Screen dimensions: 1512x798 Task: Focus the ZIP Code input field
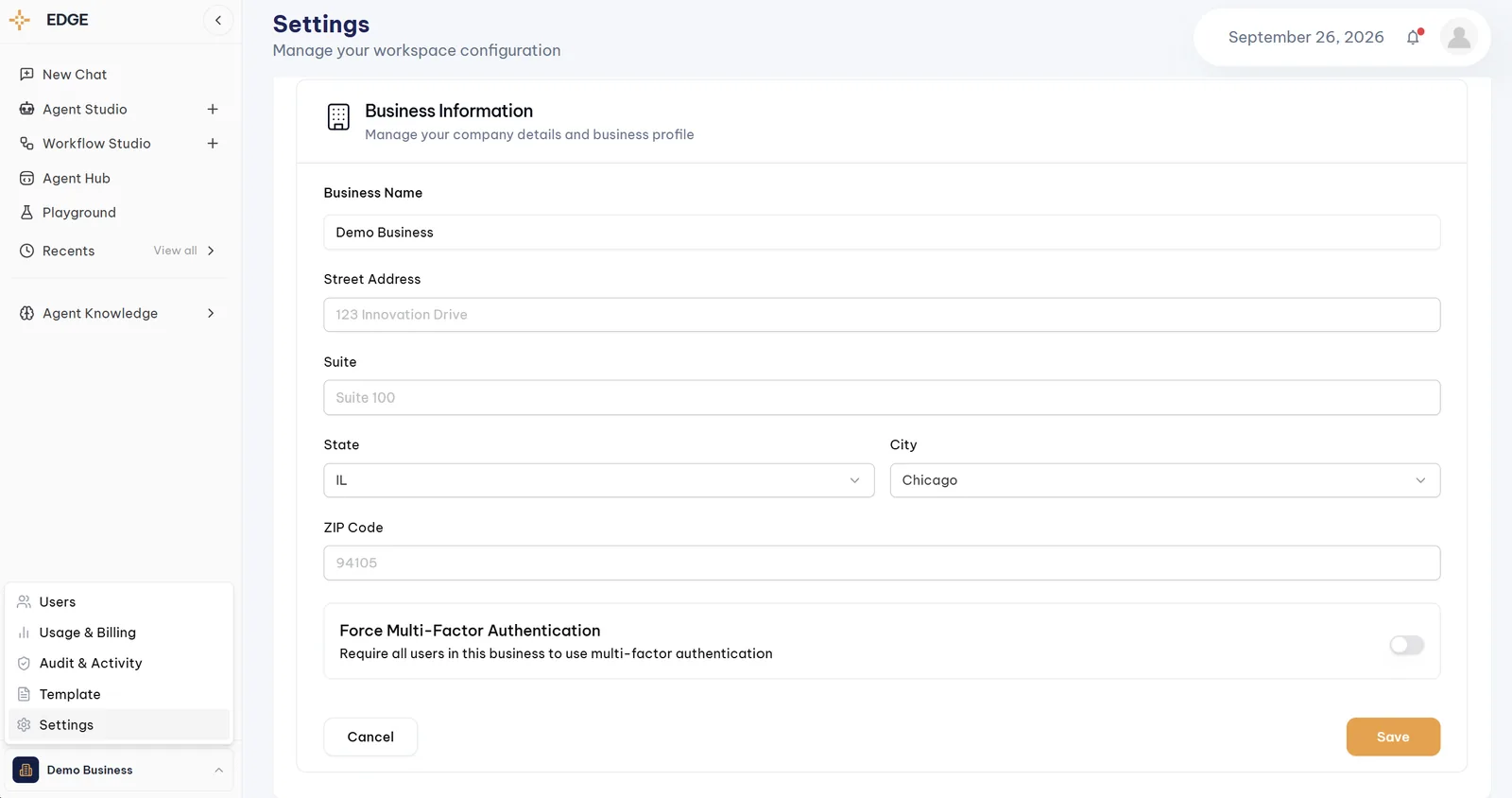point(882,563)
